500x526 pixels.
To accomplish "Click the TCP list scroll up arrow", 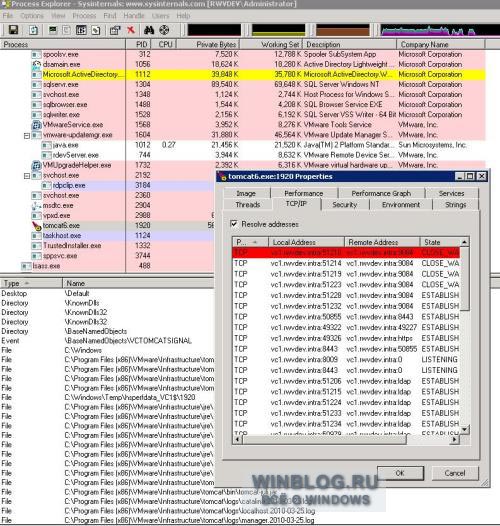I will [464, 242].
